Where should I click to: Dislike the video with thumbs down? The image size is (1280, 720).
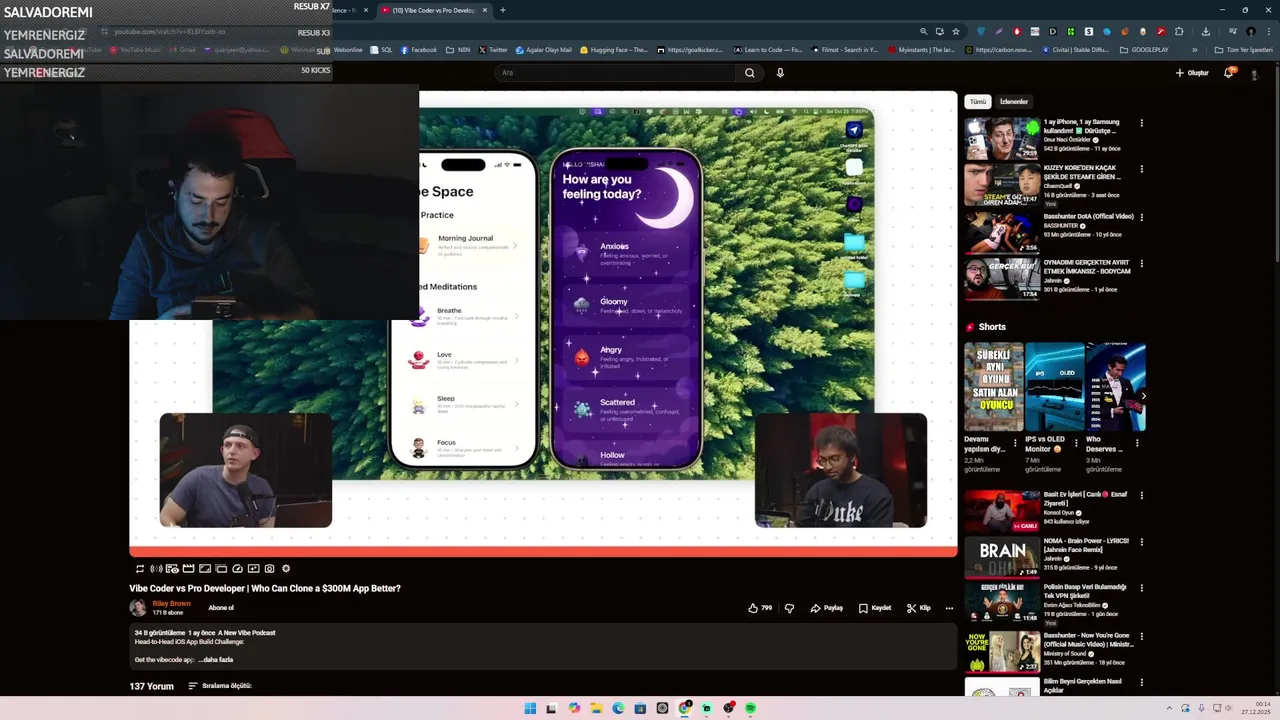[789, 607]
